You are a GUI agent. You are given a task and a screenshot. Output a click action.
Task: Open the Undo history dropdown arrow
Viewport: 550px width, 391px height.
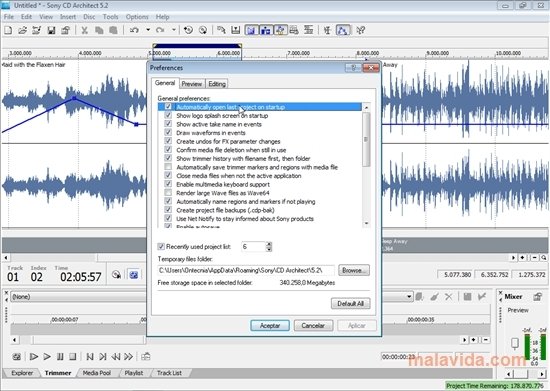point(148,31)
